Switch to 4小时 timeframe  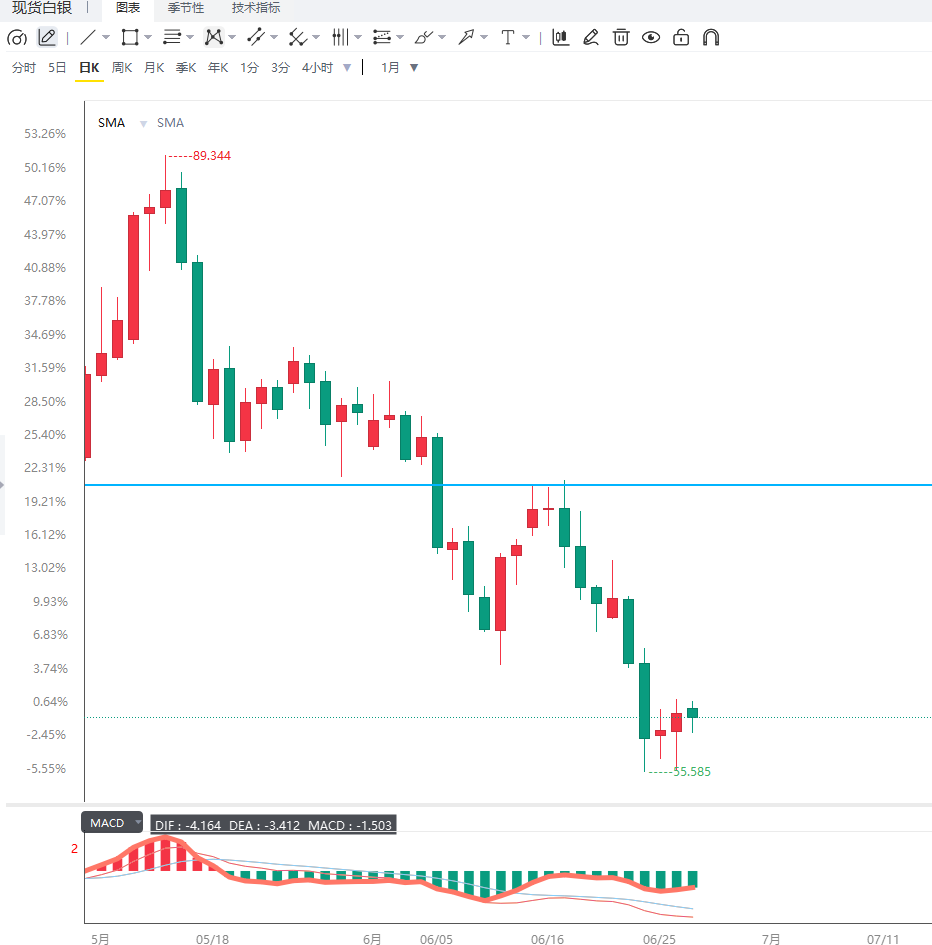[x=317, y=68]
